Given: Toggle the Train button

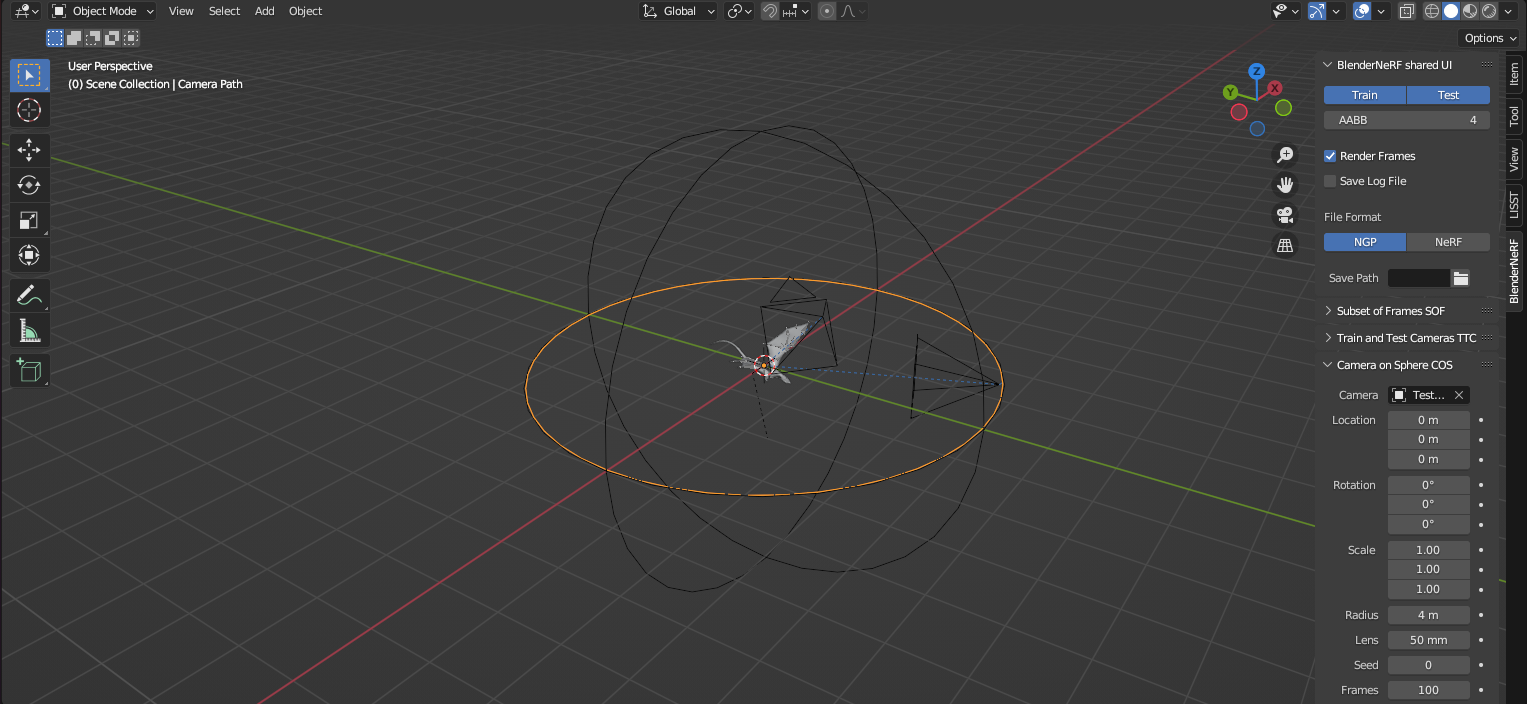Looking at the screenshot, I should point(1365,95).
